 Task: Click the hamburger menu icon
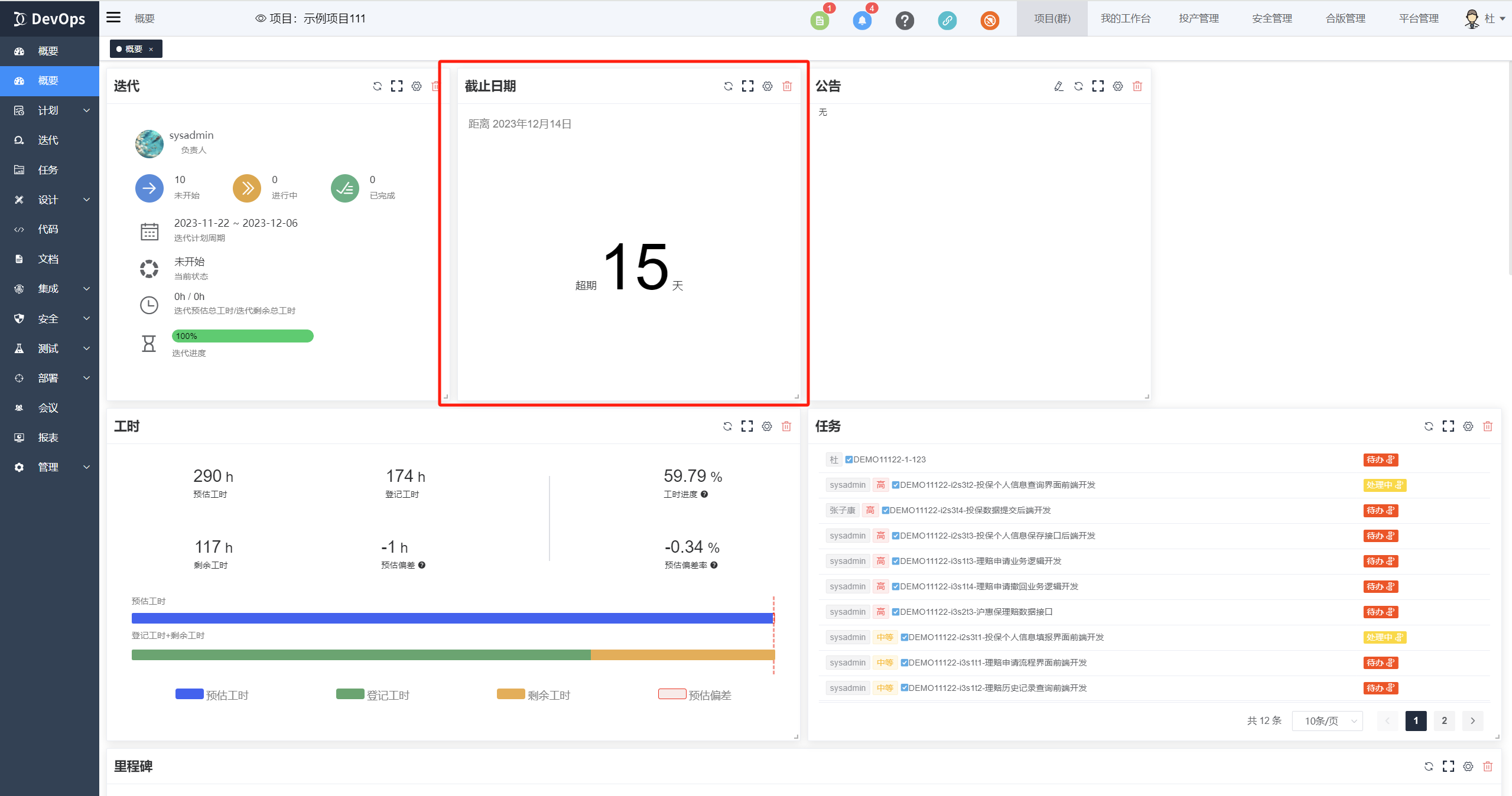coord(113,18)
